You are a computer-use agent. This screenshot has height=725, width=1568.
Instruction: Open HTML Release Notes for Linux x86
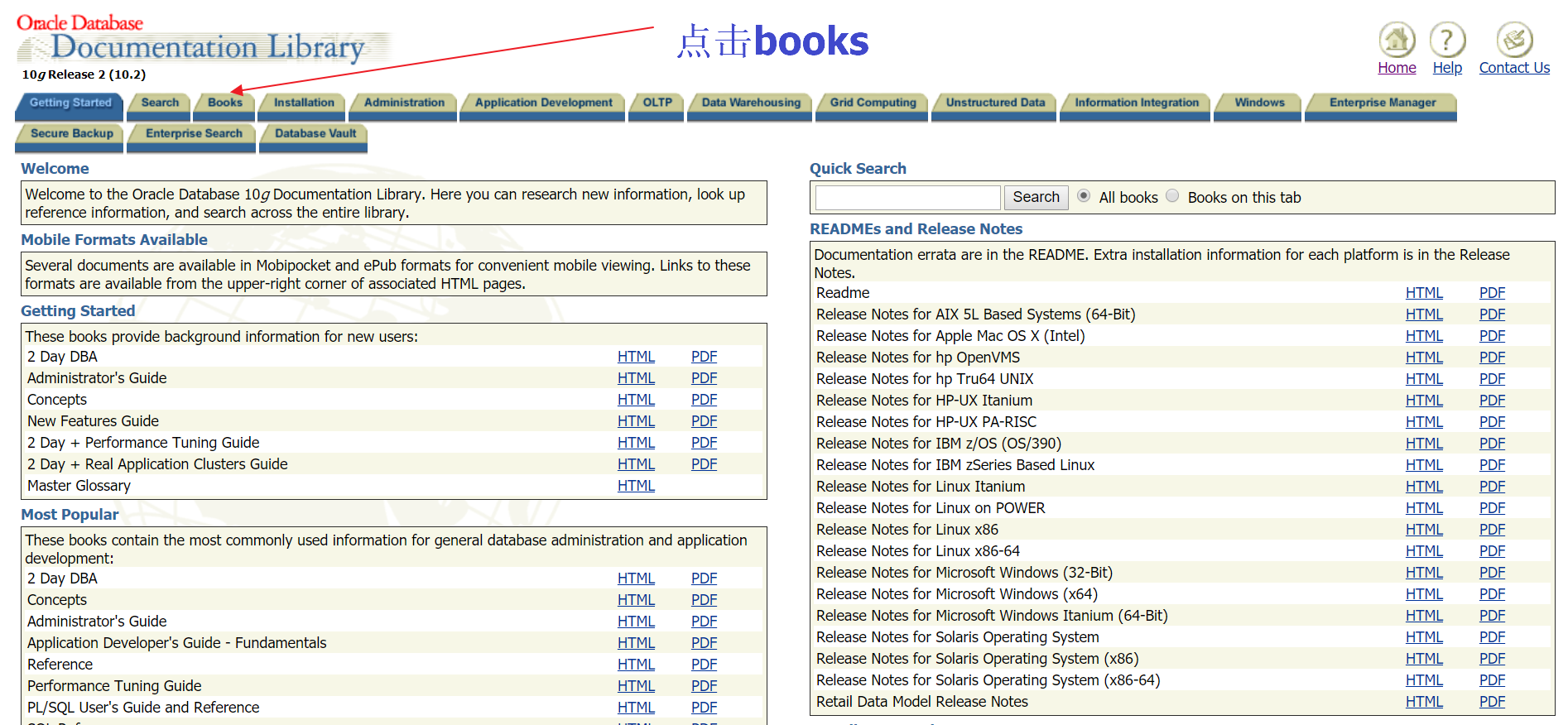click(1424, 530)
